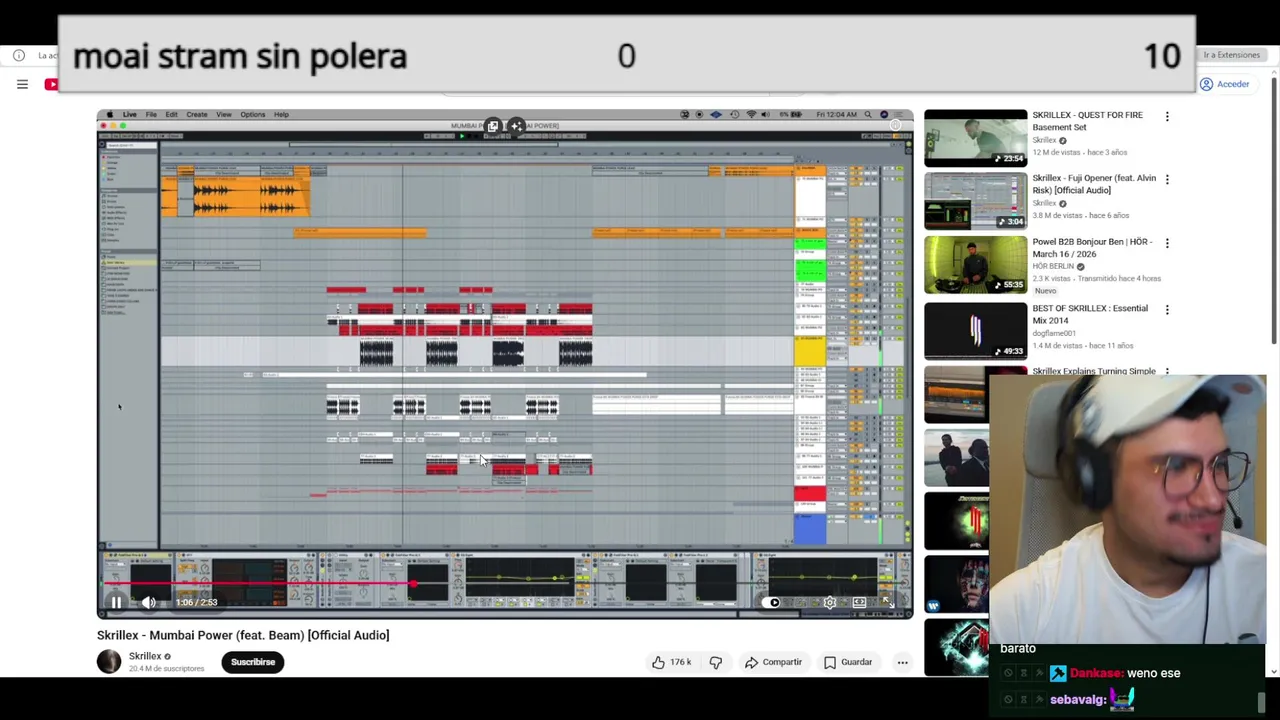Click the Help menu in the video's Ableton window
This screenshot has height=720, width=1280.
pyautogui.click(x=281, y=114)
